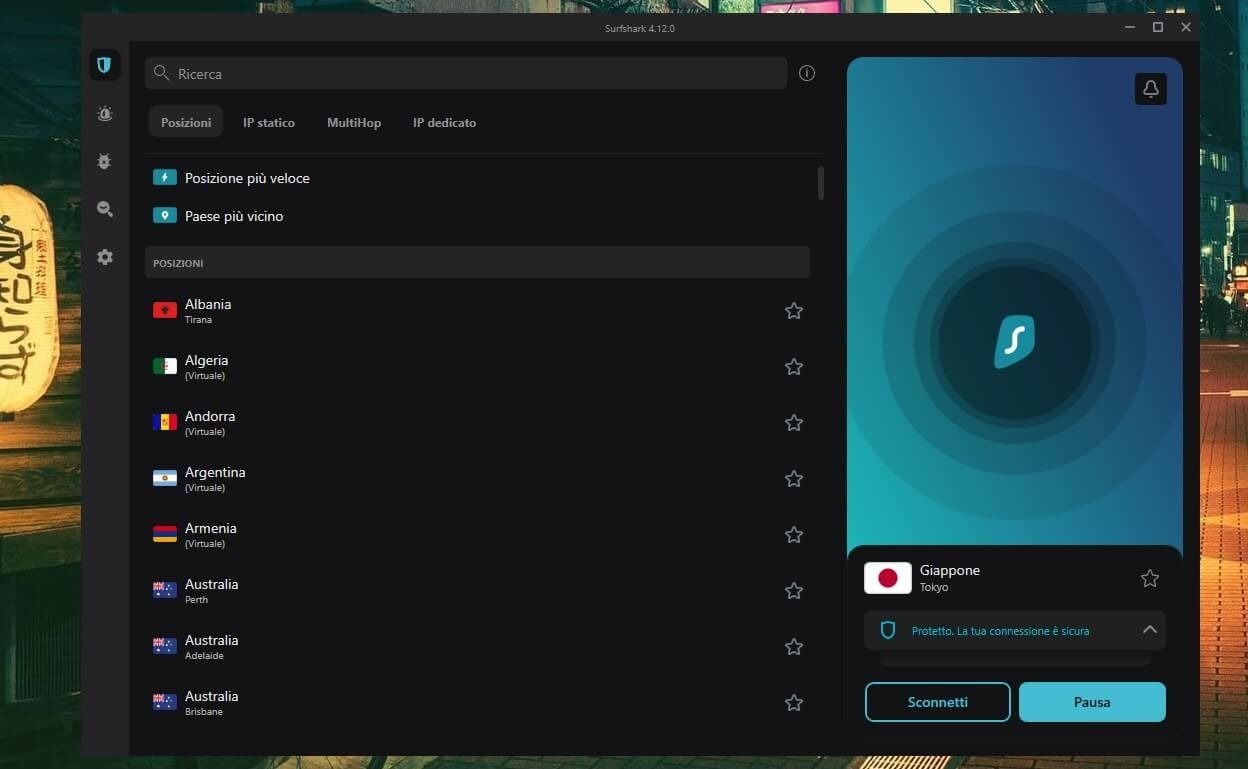Image resolution: width=1248 pixels, height=769 pixels.
Task: Connect to Andorra (Virtuale)
Action: [x=477, y=423]
